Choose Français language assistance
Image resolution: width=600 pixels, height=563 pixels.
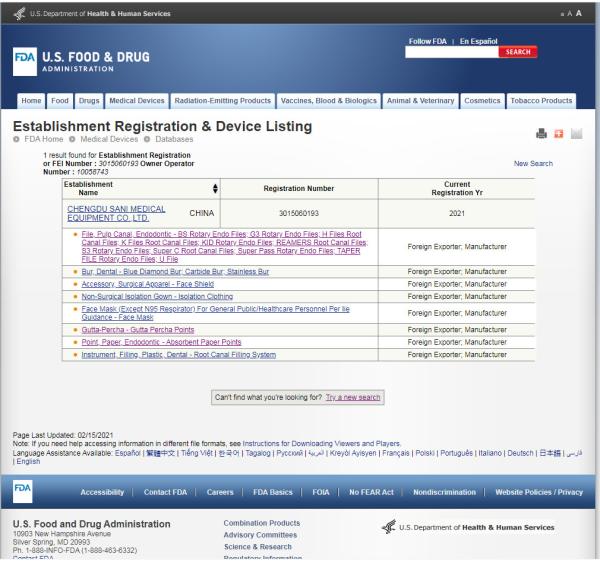tap(396, 453)
